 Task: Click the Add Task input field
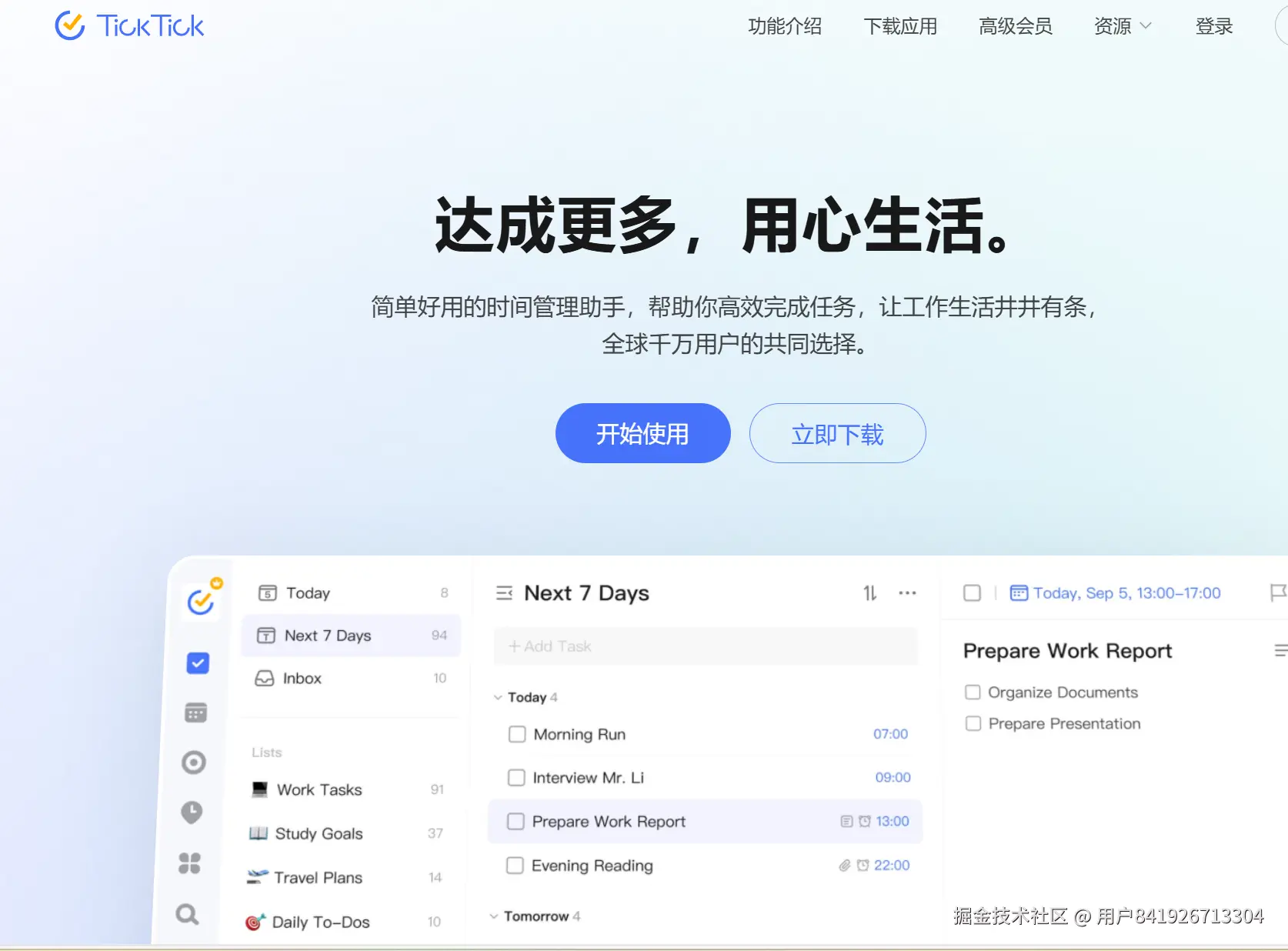coord(706,646)
